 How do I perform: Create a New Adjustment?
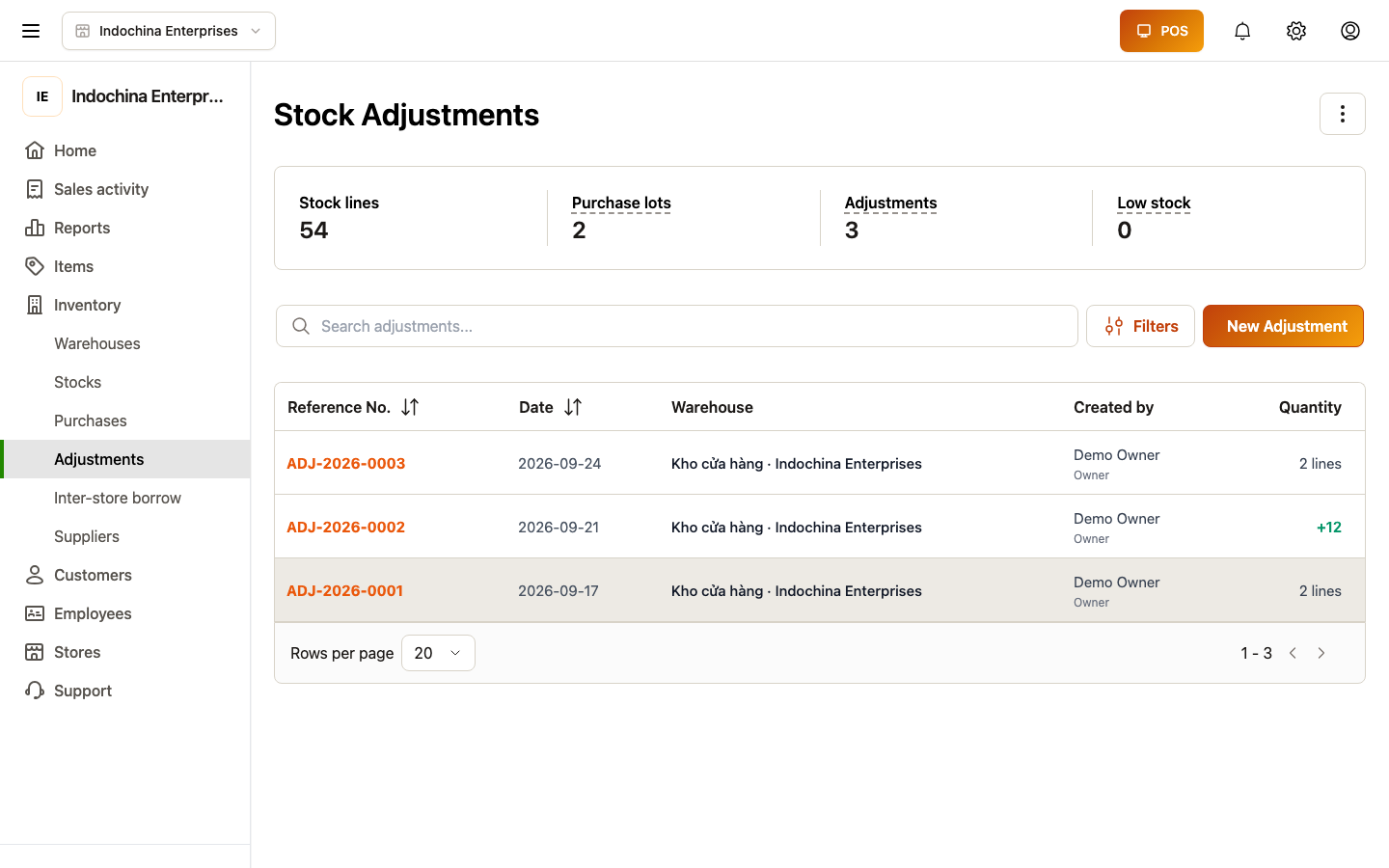(x=1283, y=326)
